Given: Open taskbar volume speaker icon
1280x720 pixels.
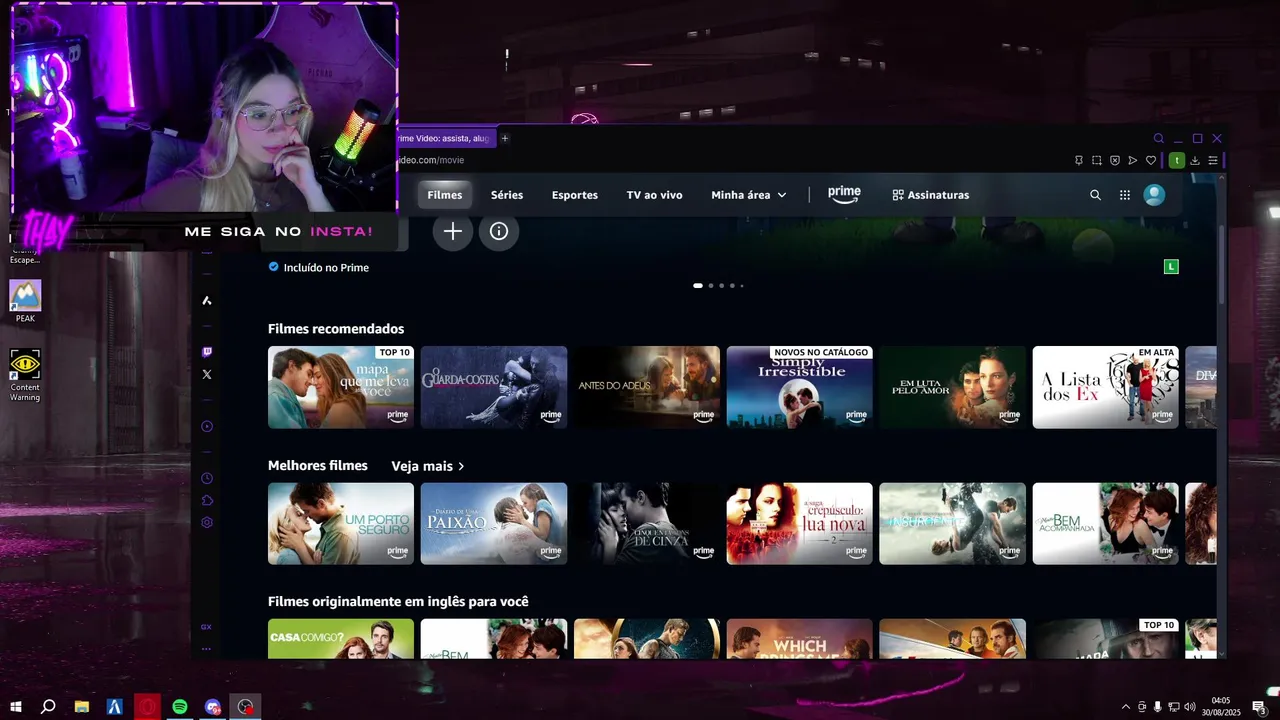Looking at the screenshot, I should point(1190,707).
